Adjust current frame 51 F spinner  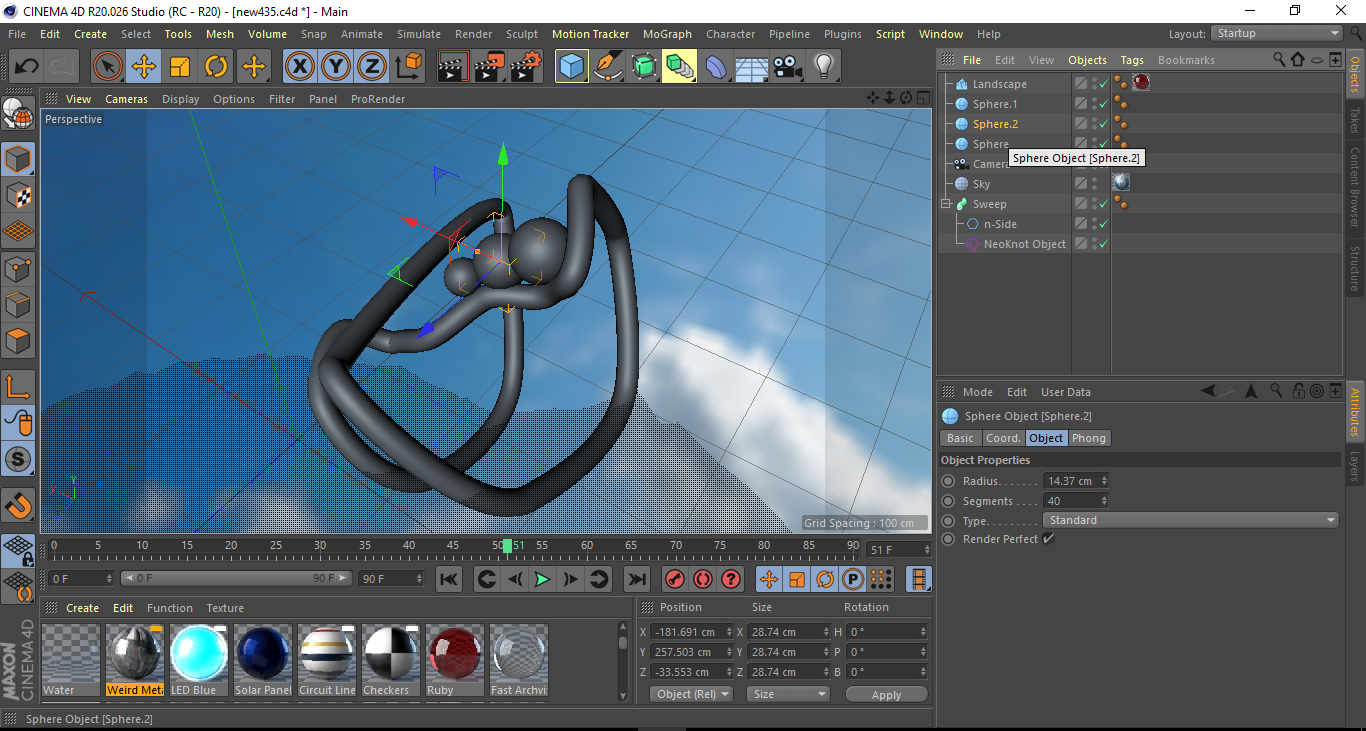(927, 550)
